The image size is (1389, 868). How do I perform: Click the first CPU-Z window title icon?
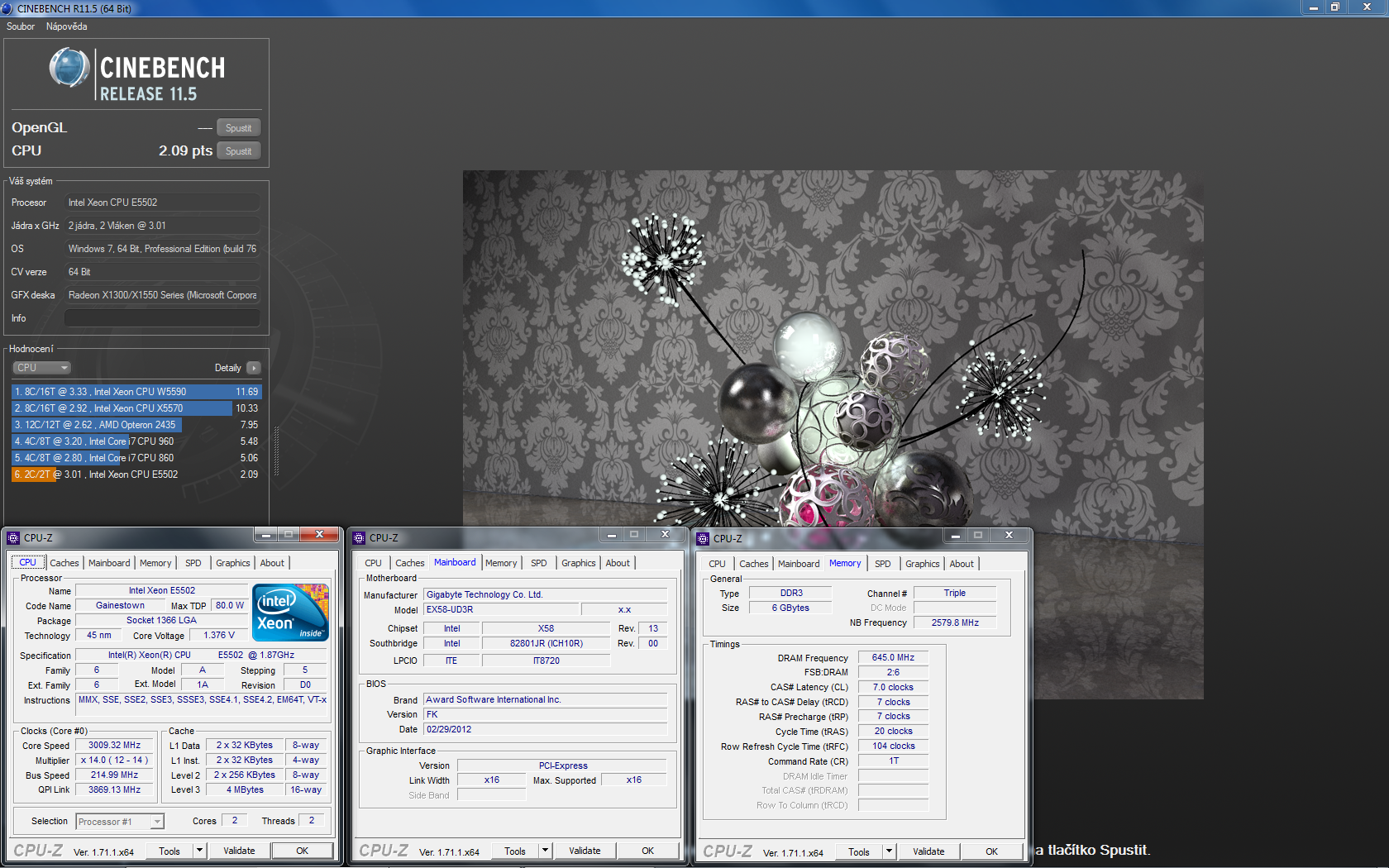pos(13,538)
